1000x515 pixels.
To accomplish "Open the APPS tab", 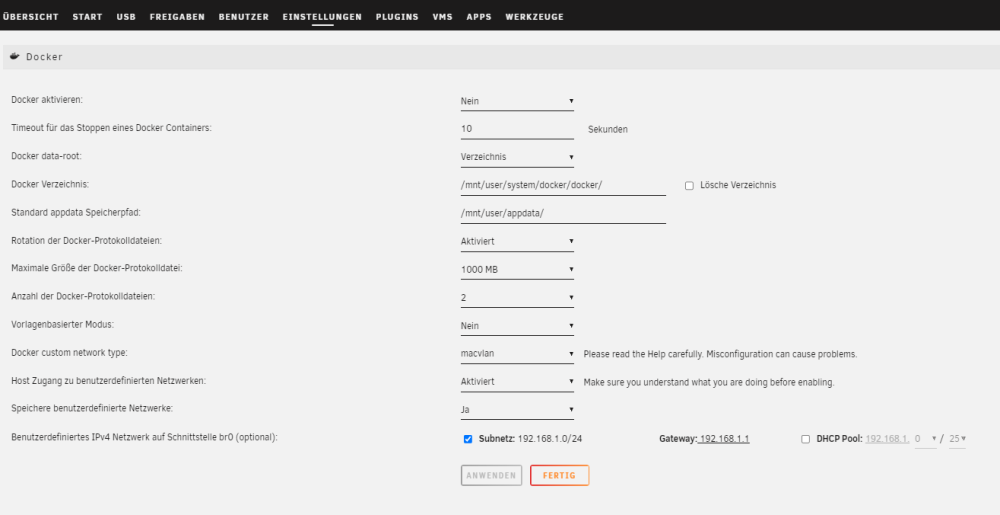I will (479, 17).
